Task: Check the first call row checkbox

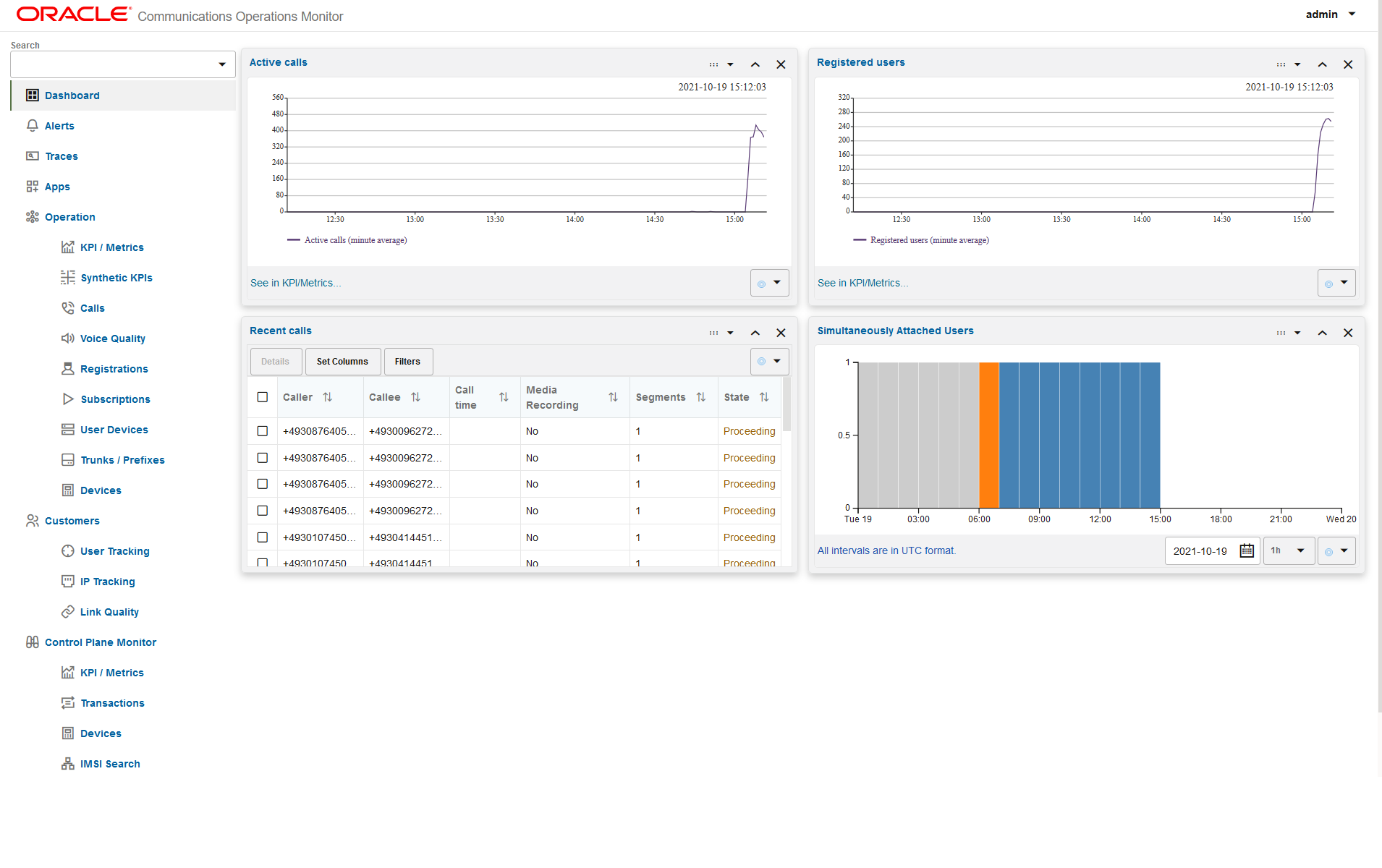Action: click(x=263, y=431)
